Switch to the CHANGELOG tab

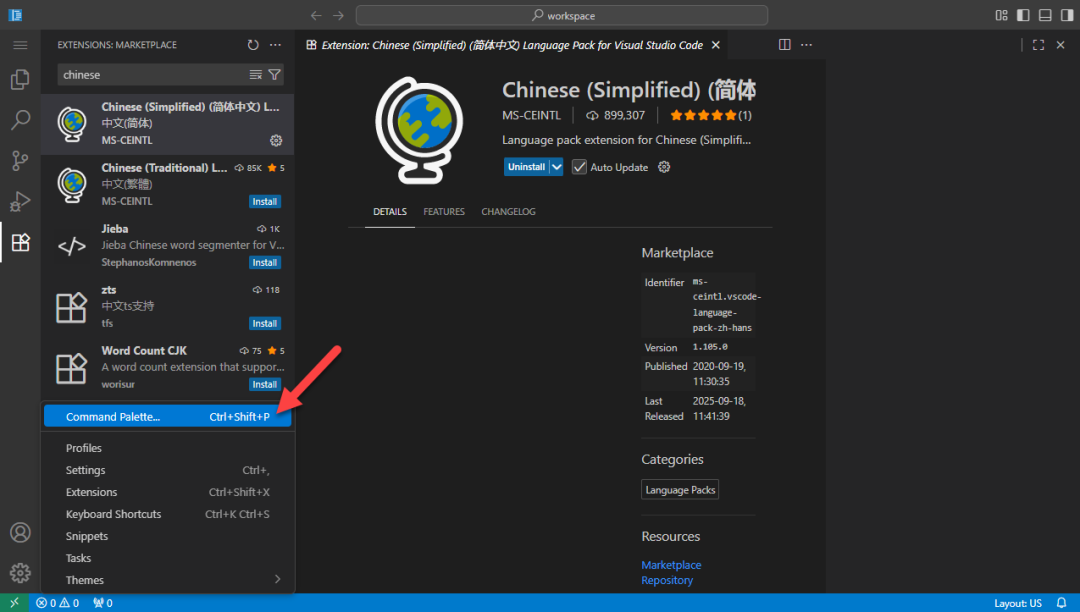(x=508, y=212)
